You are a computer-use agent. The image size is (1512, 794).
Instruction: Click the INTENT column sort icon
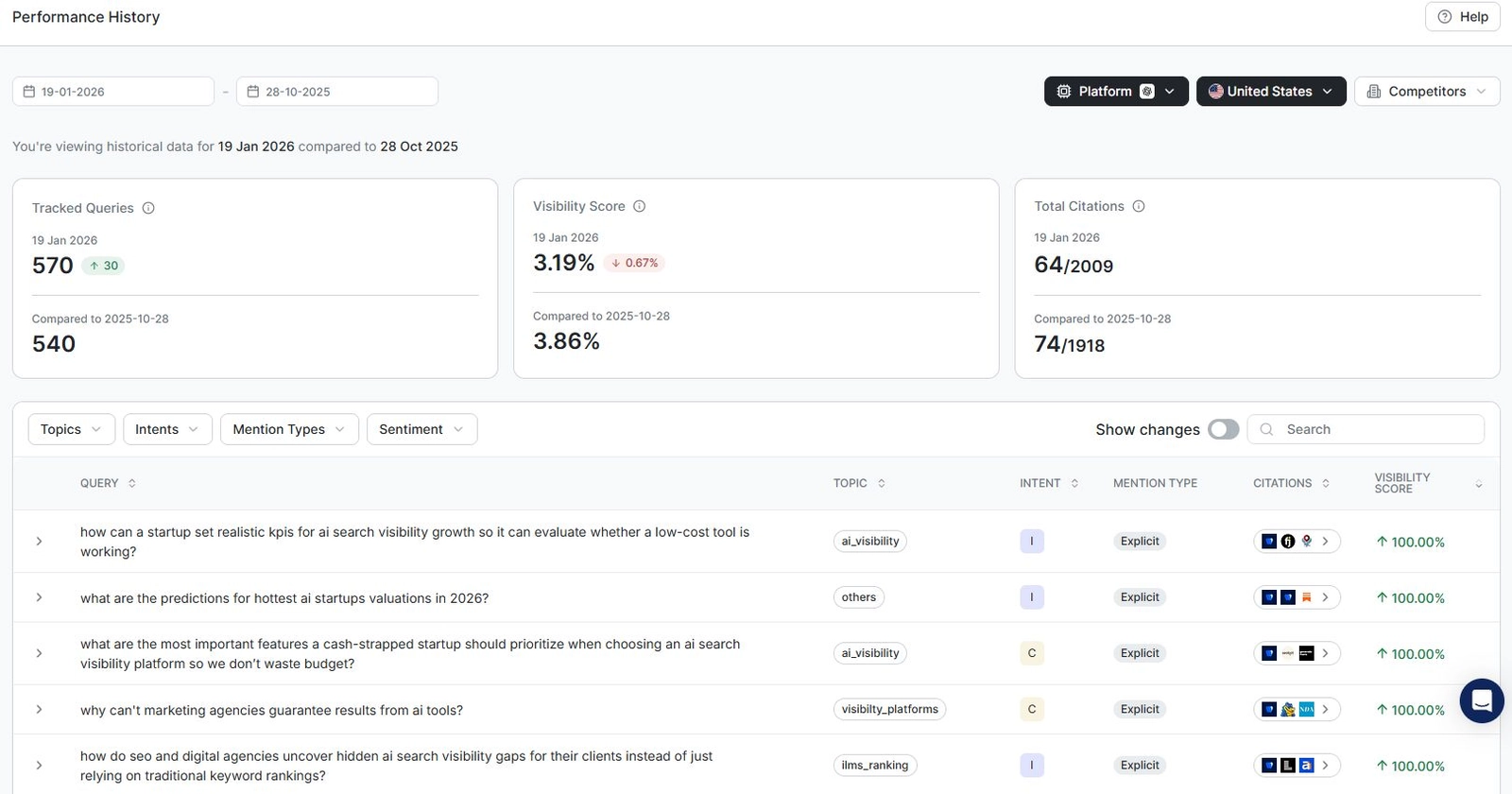(1074, 483)
